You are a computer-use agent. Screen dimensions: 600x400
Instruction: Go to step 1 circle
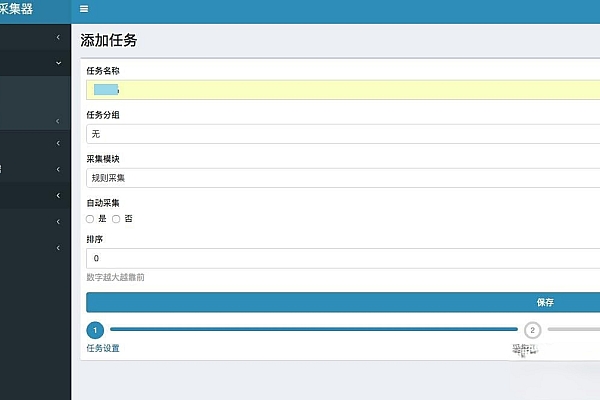click(95, 330)
